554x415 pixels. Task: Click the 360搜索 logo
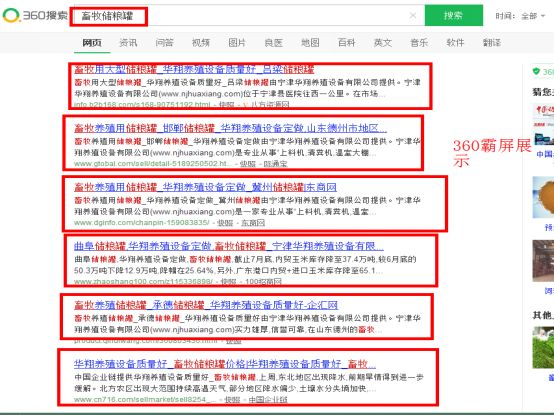(x=35, y=16)
